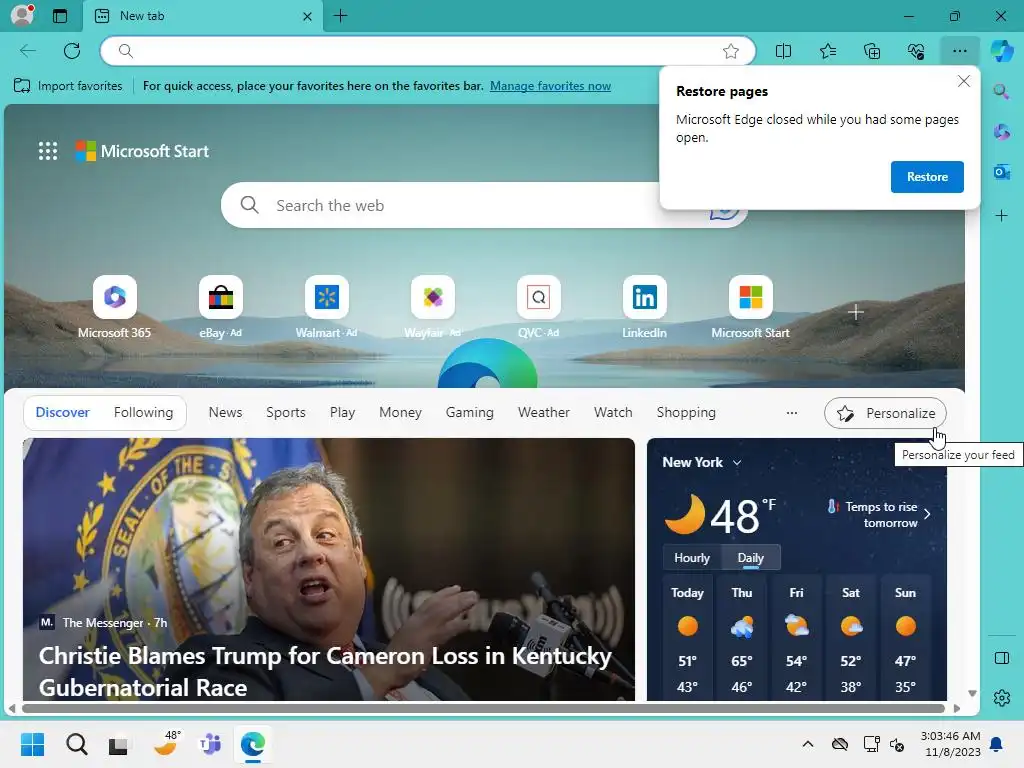Image resolution: width=1024 pixels, height=768 pixels.
Task: Open the QVC quick link
Action: tap(539, 308)
